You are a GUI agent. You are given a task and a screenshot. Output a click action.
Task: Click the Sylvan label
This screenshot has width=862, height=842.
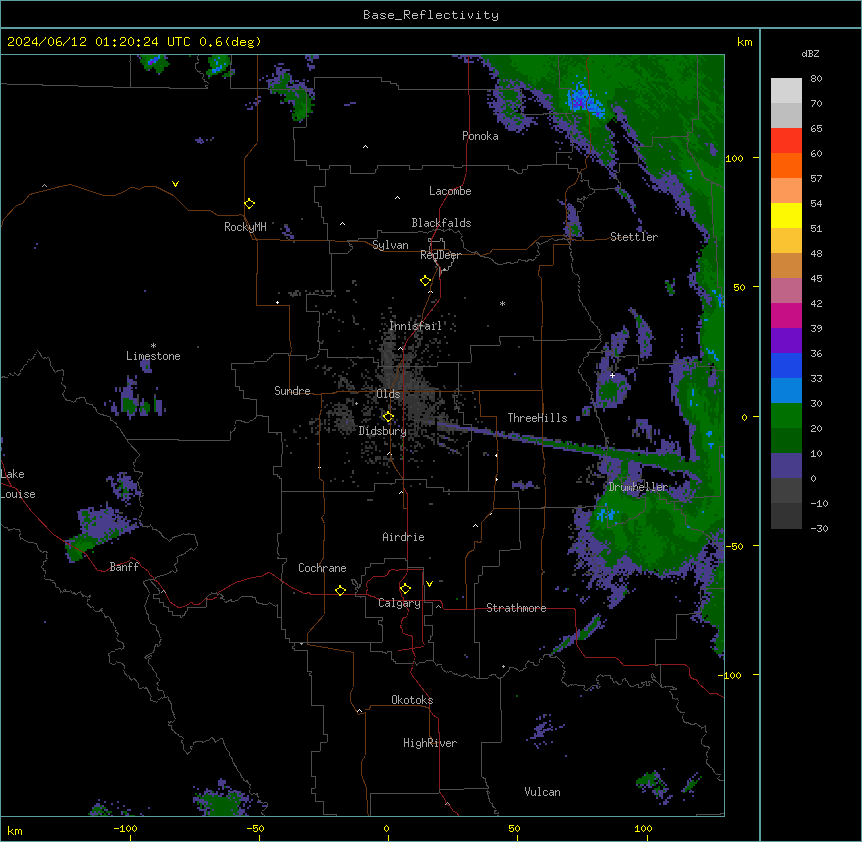(390, 245)
